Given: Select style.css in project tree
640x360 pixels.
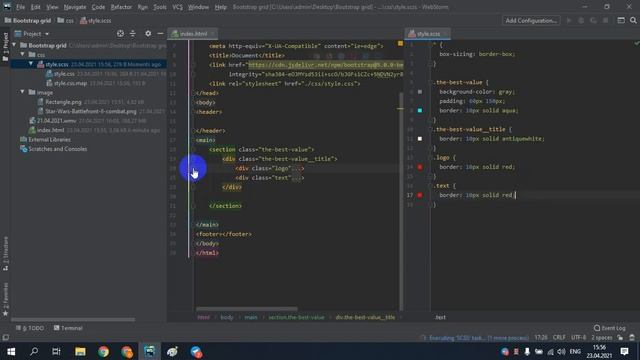Looking at the screenshot, I should tap(64, 74).
